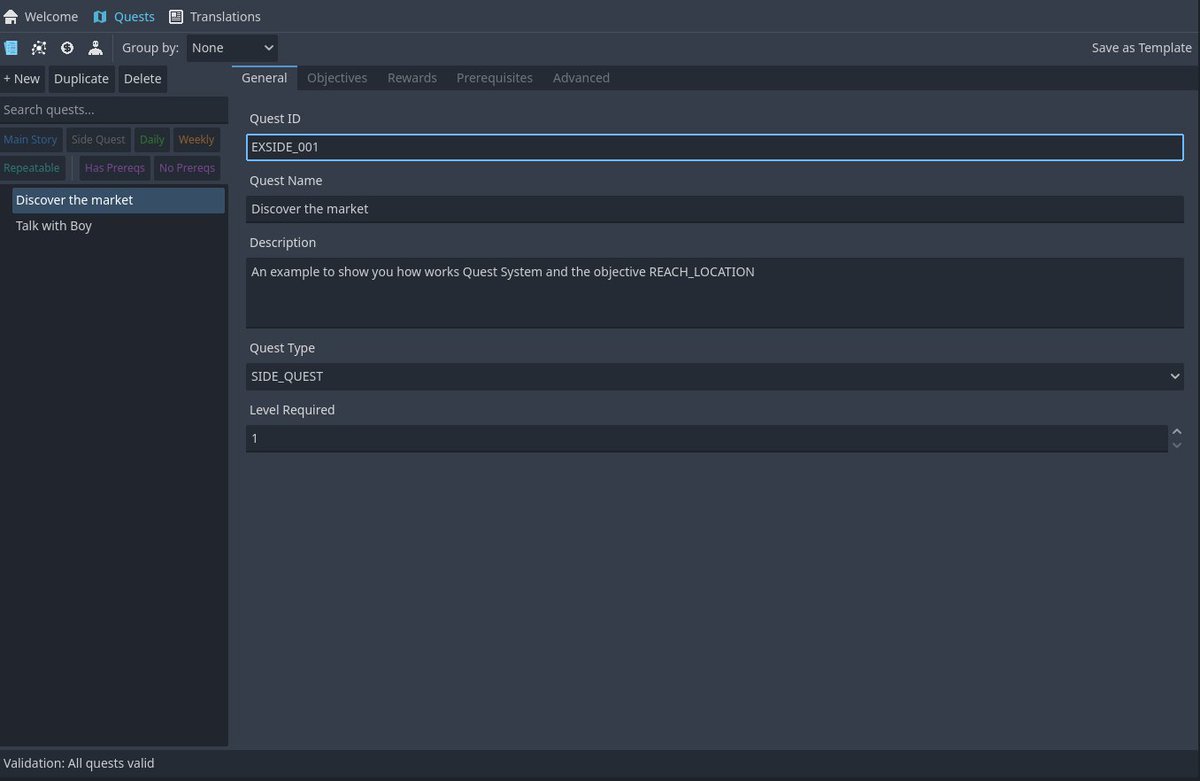Decrease Level Required with down arrow
This screenshot has height=781, width=1200.
1177,445
